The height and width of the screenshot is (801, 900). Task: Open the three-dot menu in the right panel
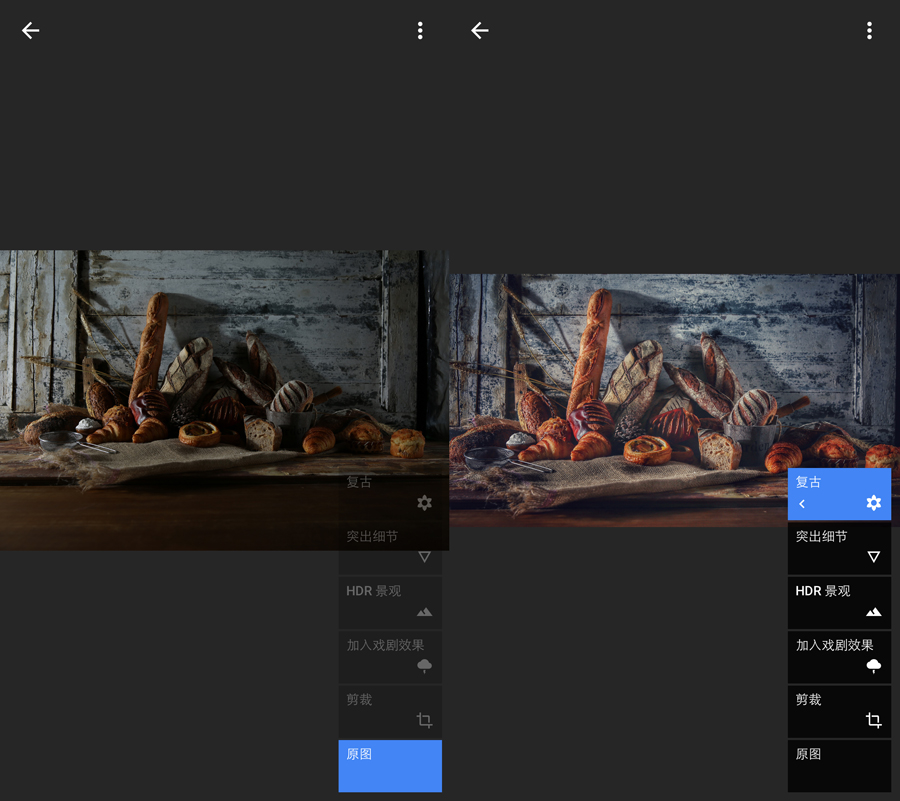[x=869, y=31]
